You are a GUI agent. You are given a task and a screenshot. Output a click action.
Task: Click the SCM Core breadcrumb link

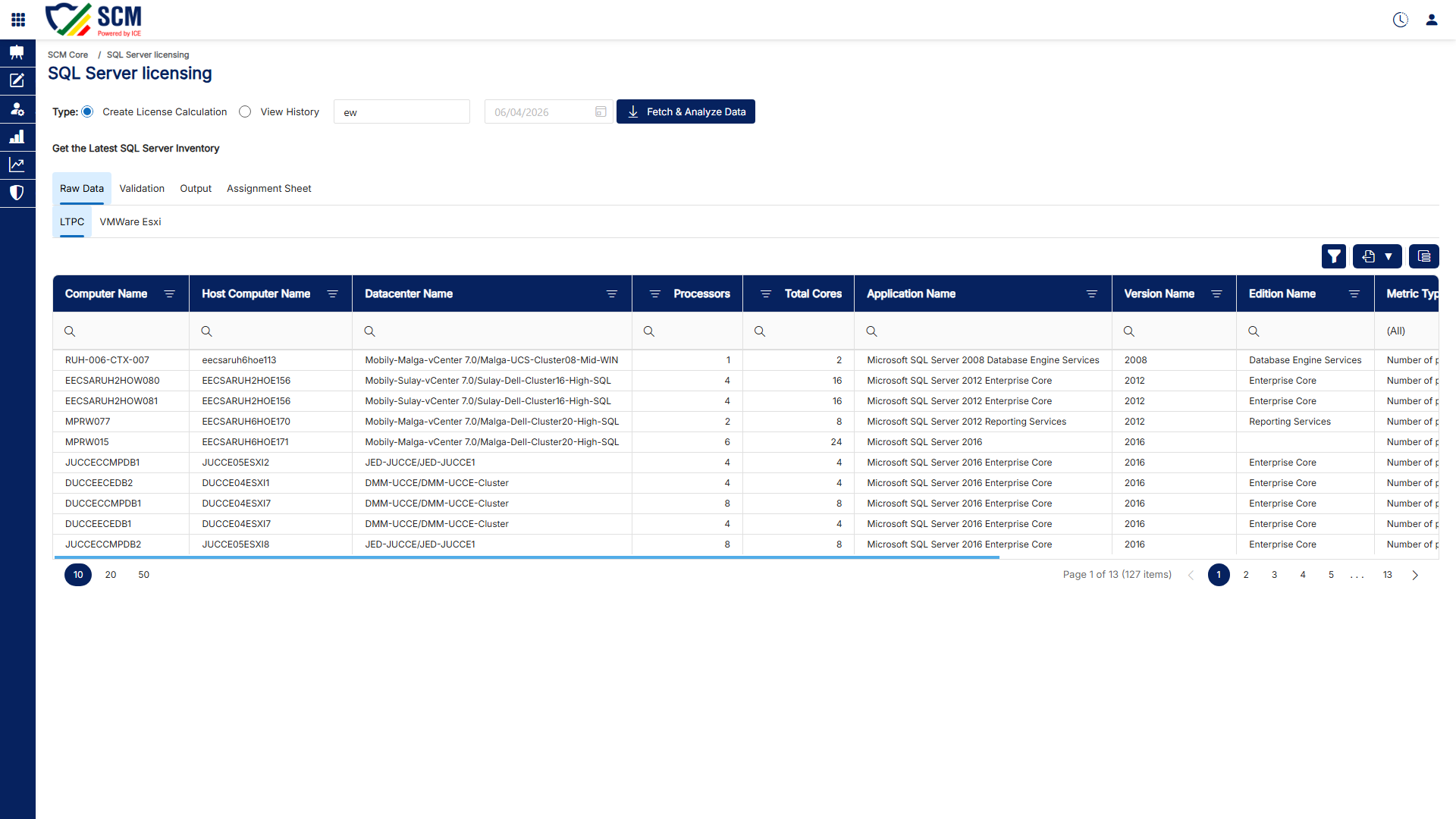pyautogui.click(x=68, y=55)
